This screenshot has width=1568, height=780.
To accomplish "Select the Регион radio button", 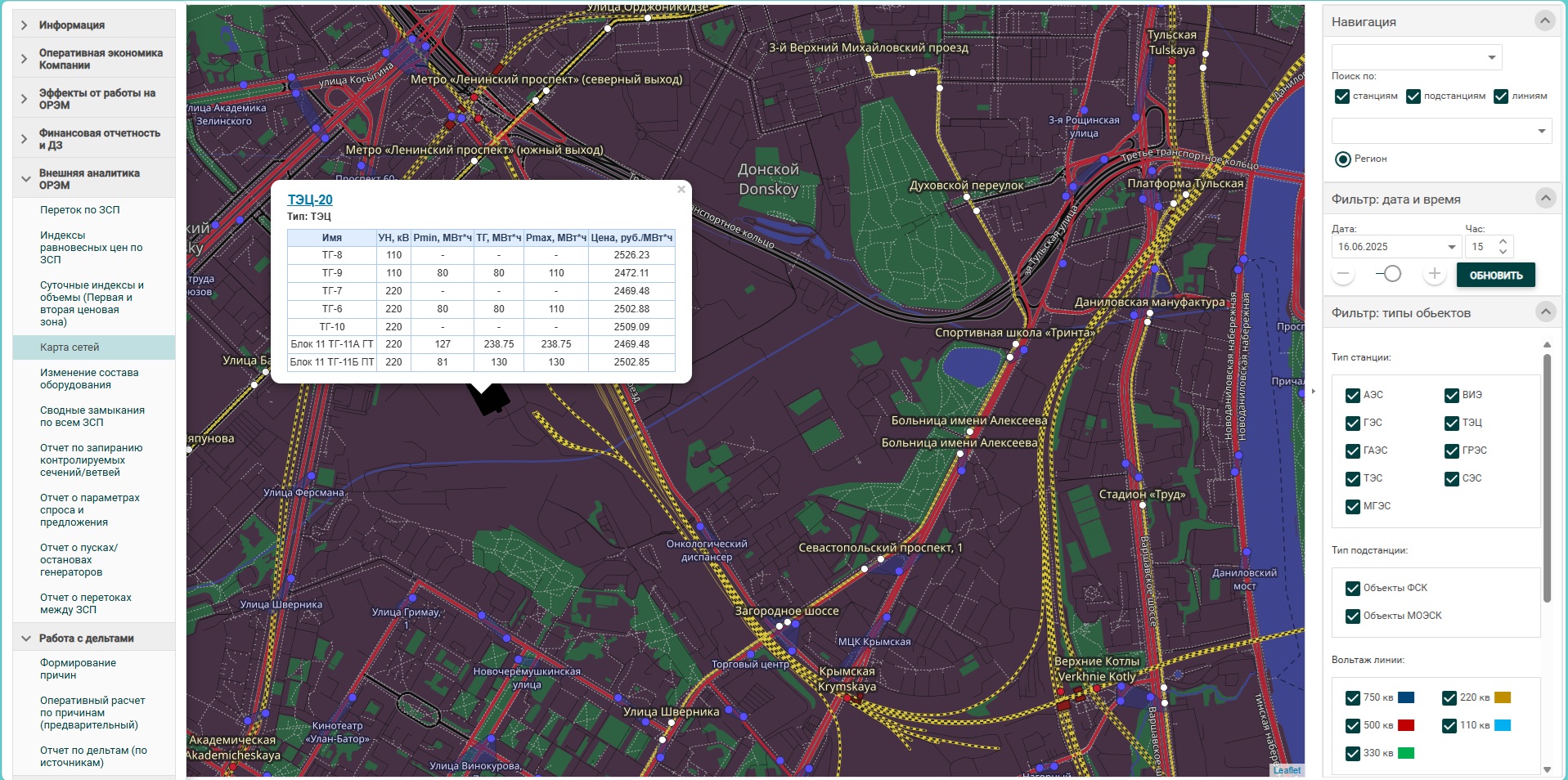I will 1343,159.
